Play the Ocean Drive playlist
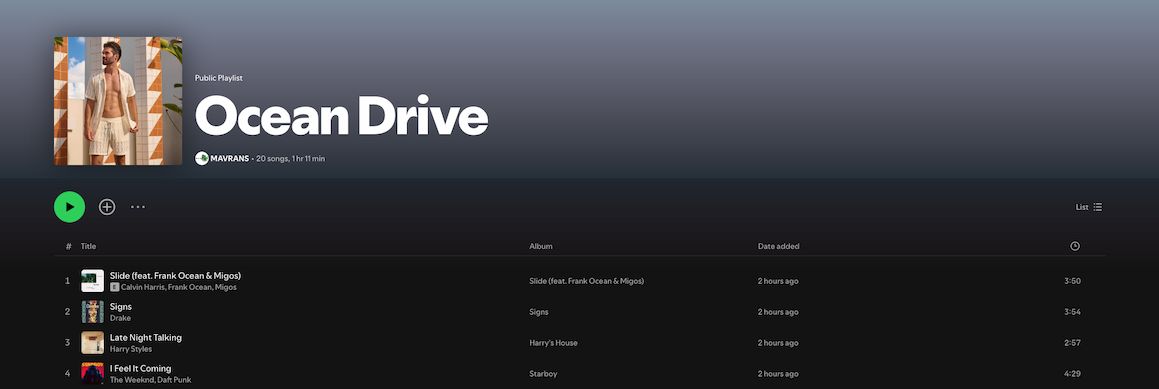This screenshot has width=1159, height=389. pyautogui.click(x=69, y=207)
